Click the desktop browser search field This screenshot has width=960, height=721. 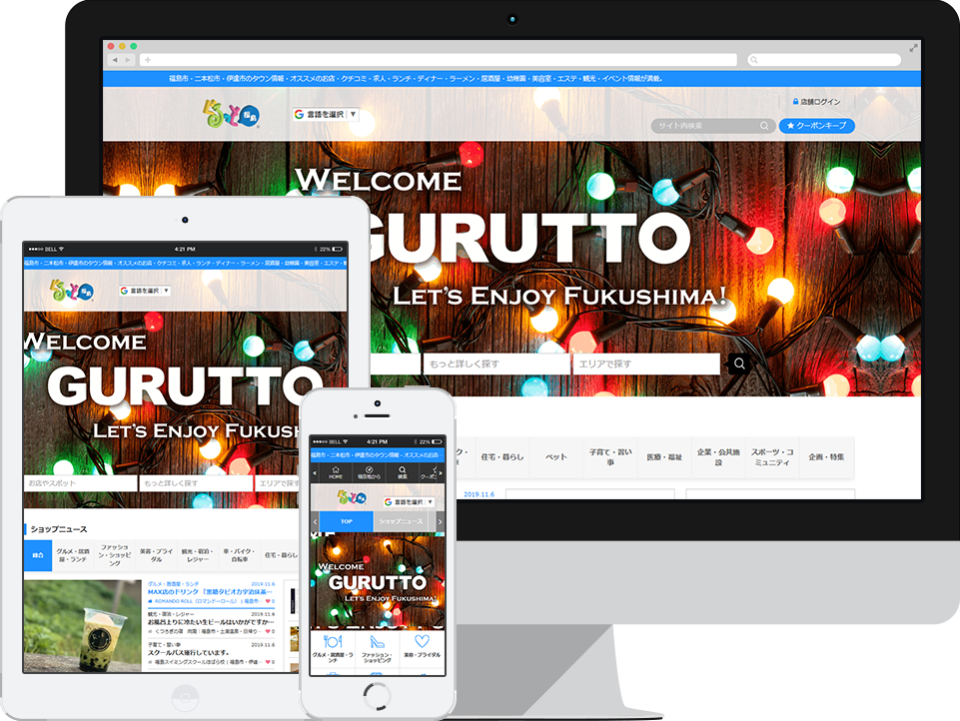(824, 60)
